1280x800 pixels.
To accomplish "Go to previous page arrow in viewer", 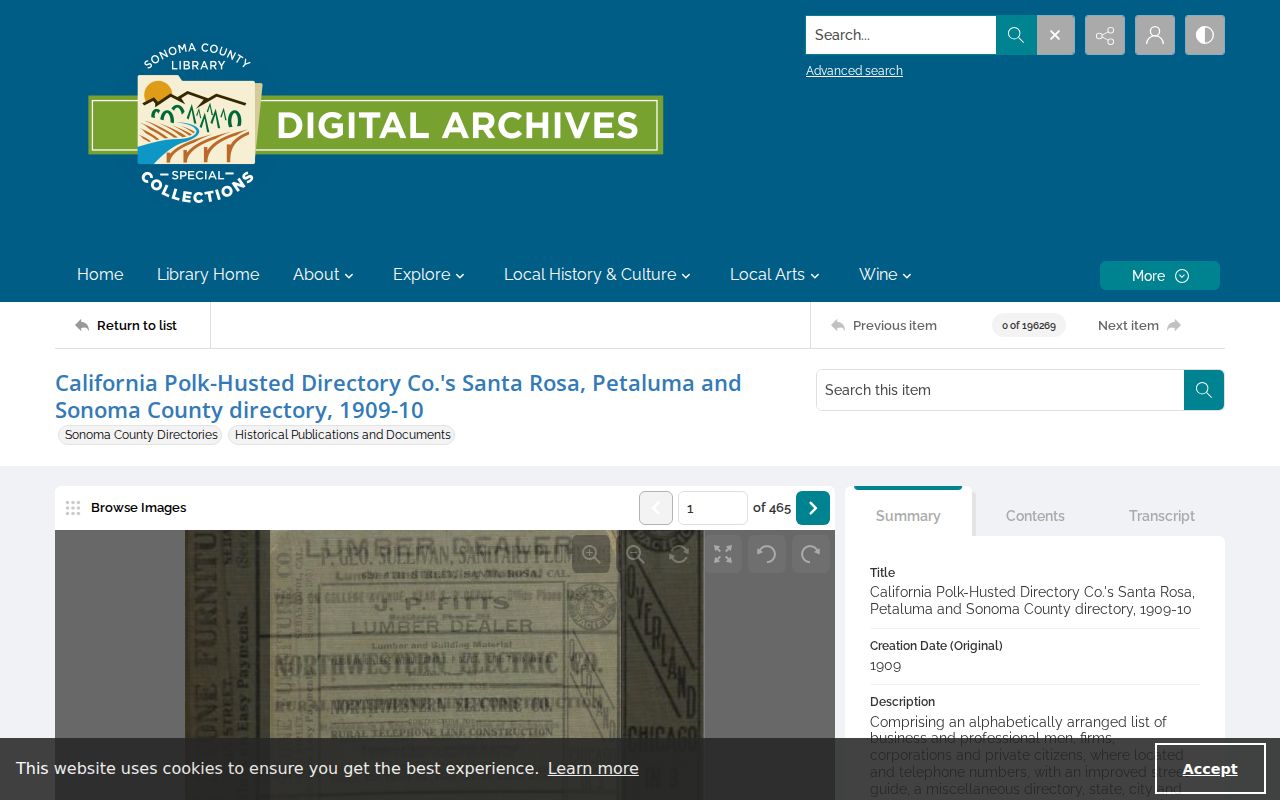I will point(656,508).
